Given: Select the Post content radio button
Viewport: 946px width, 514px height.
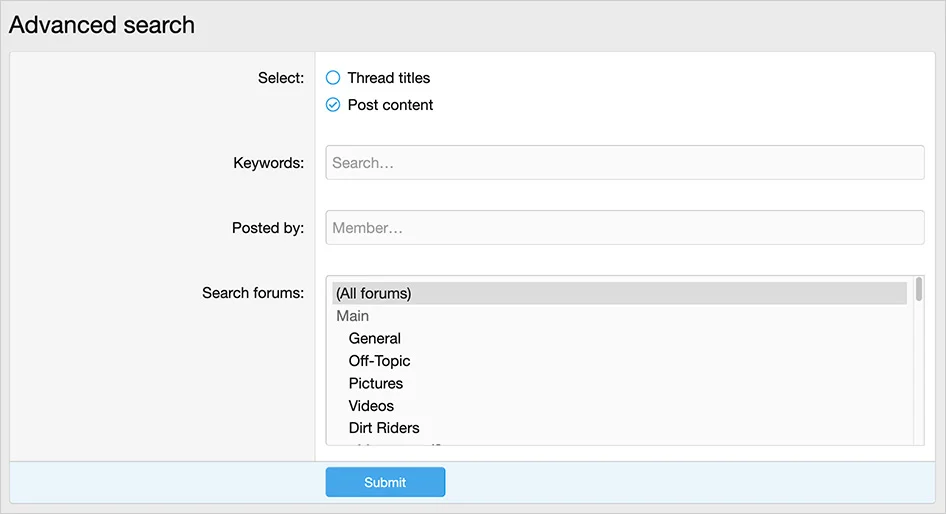Looking at the screenshot, I should 333,105.
